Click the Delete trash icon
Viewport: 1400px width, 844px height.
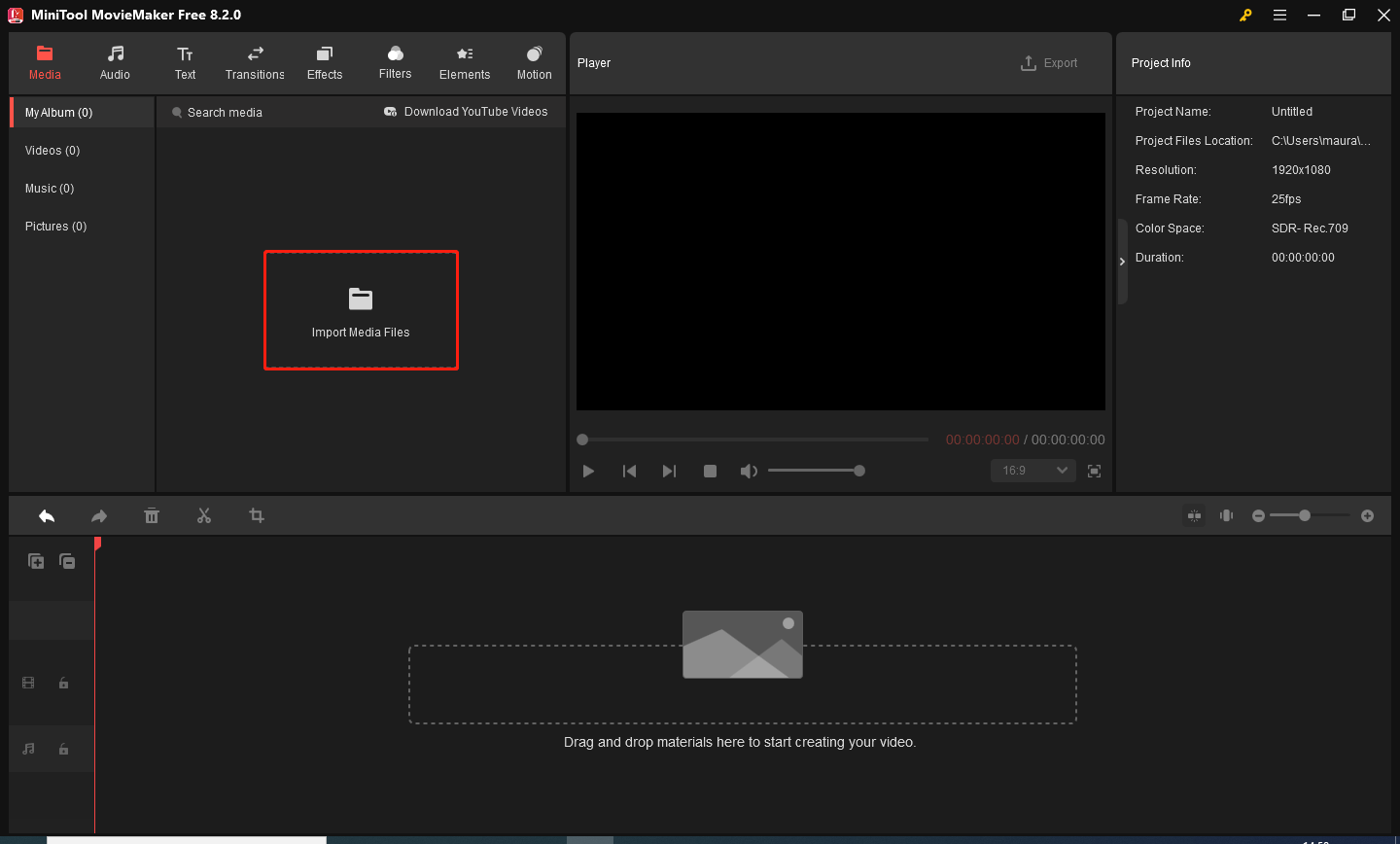[152, 515]
